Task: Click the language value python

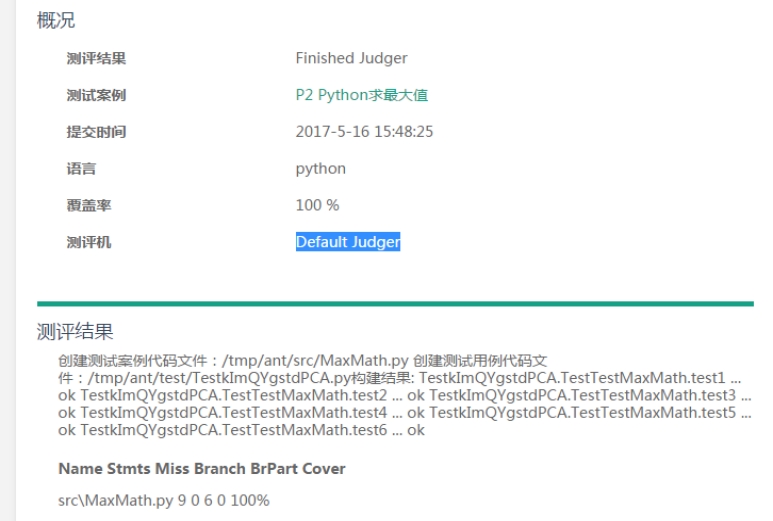Action: (x=320, y=169)
